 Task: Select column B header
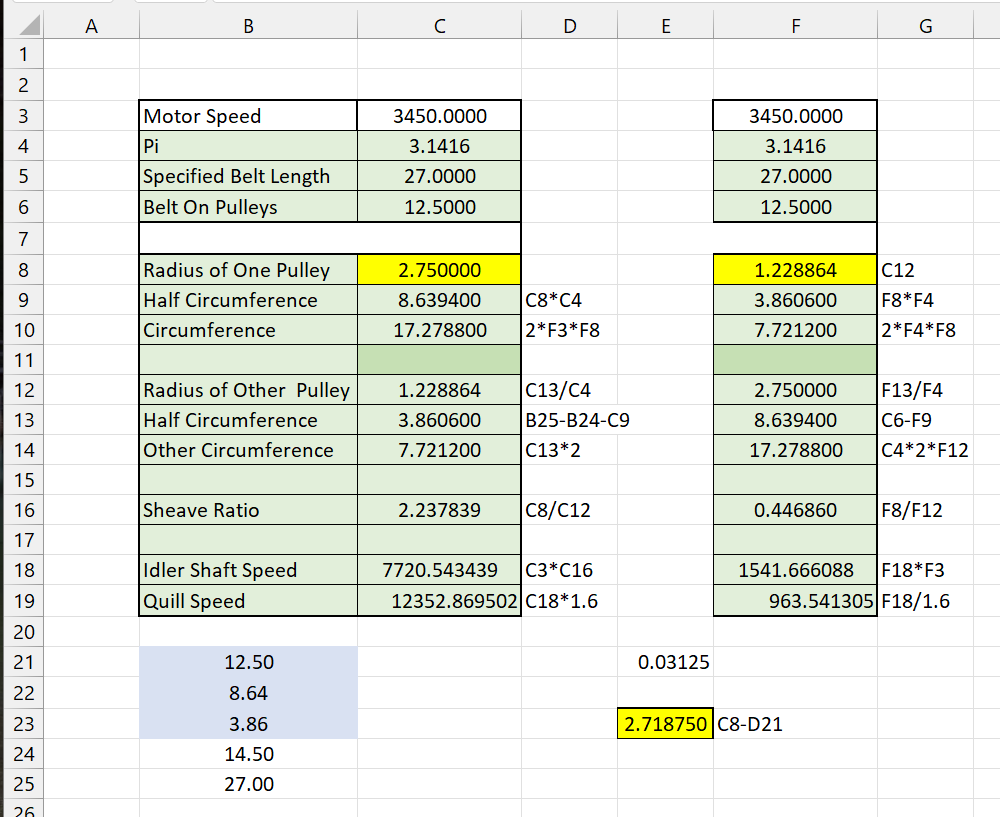click(248, 26)
